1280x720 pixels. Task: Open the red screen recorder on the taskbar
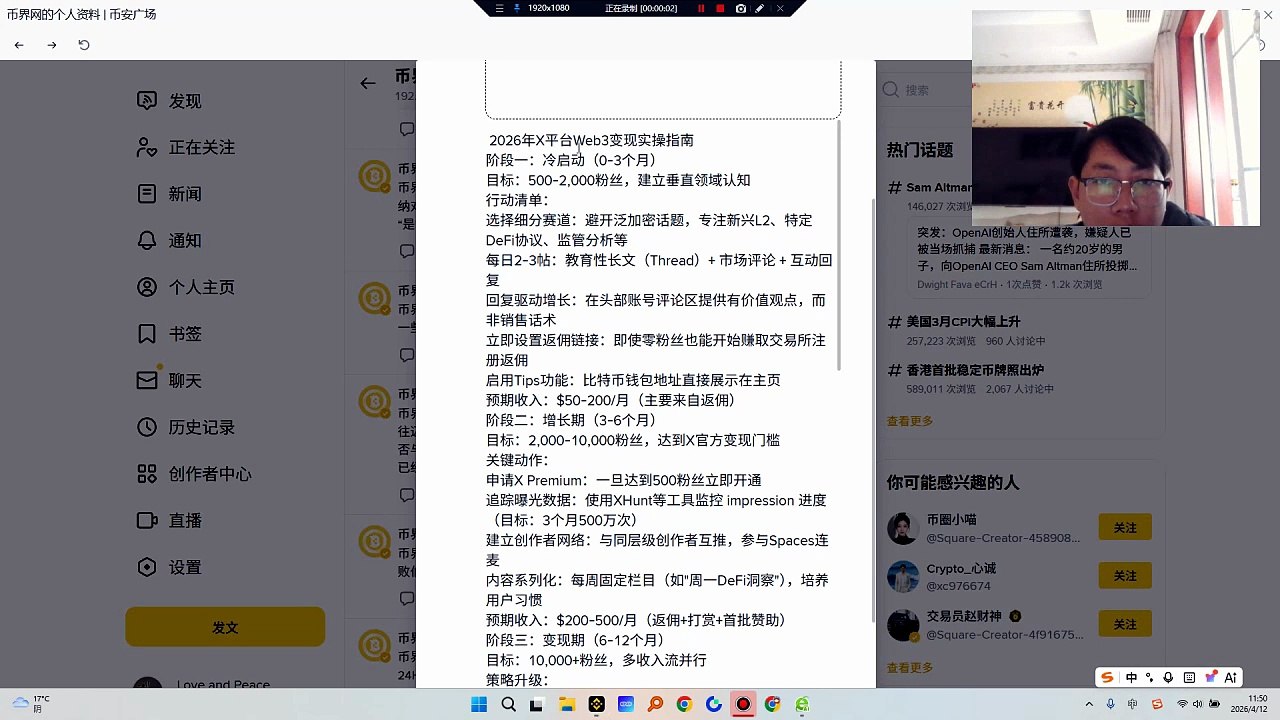(x=743, y=704)
